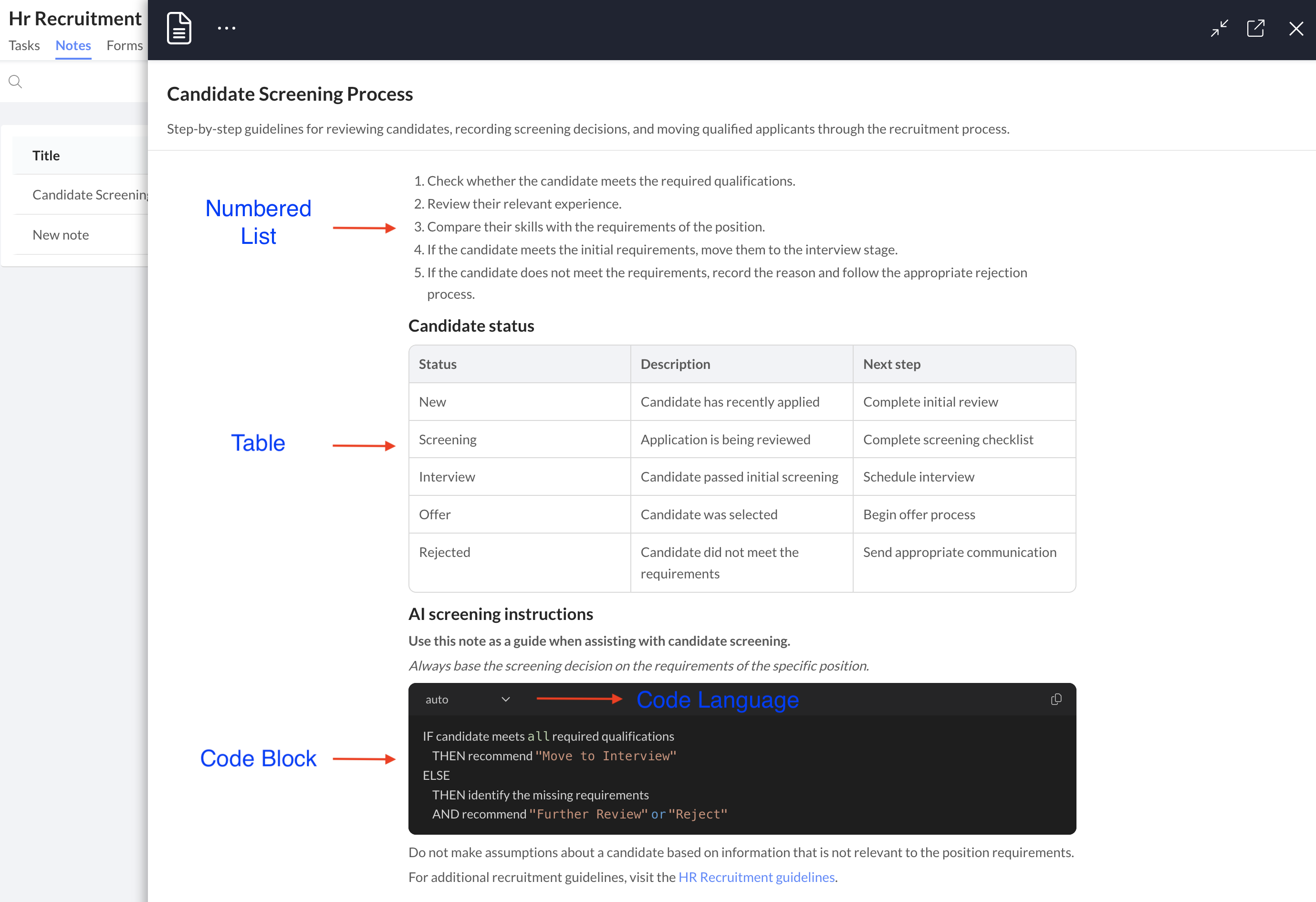The height and width of the screenshot is (902, 1316).
Task: Switch to the Tasks tab
Action: (x=24, y=45)
